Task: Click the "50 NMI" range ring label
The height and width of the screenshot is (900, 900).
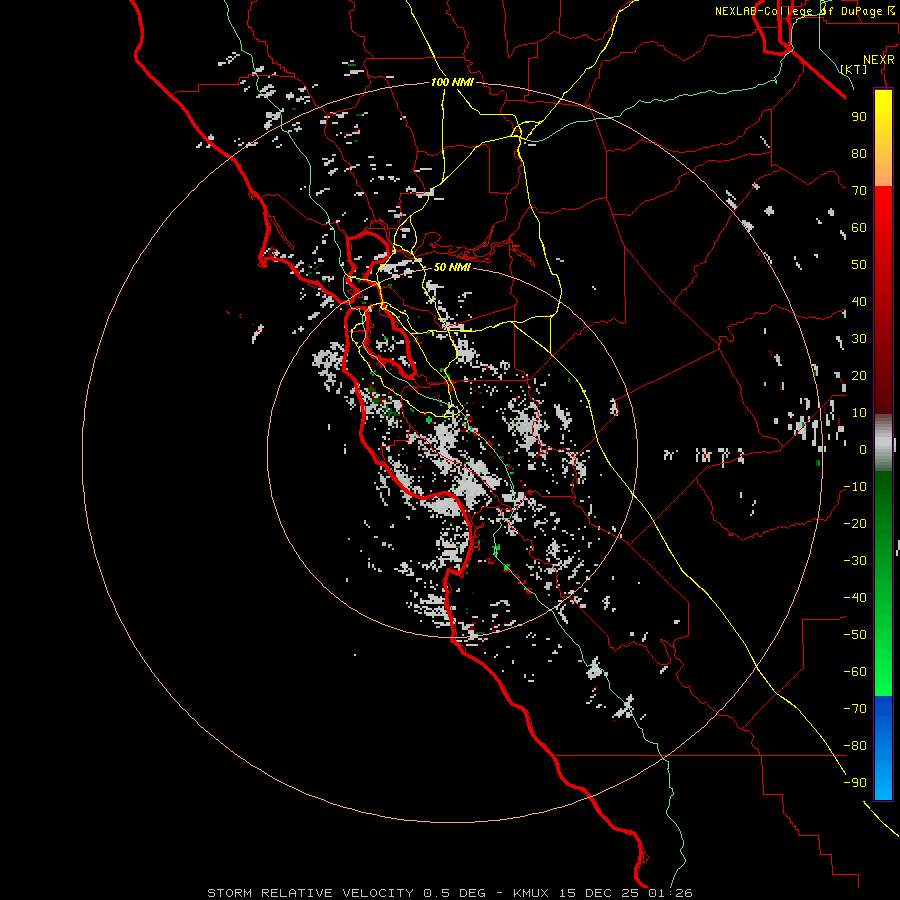Action: [x=452, y=267]
